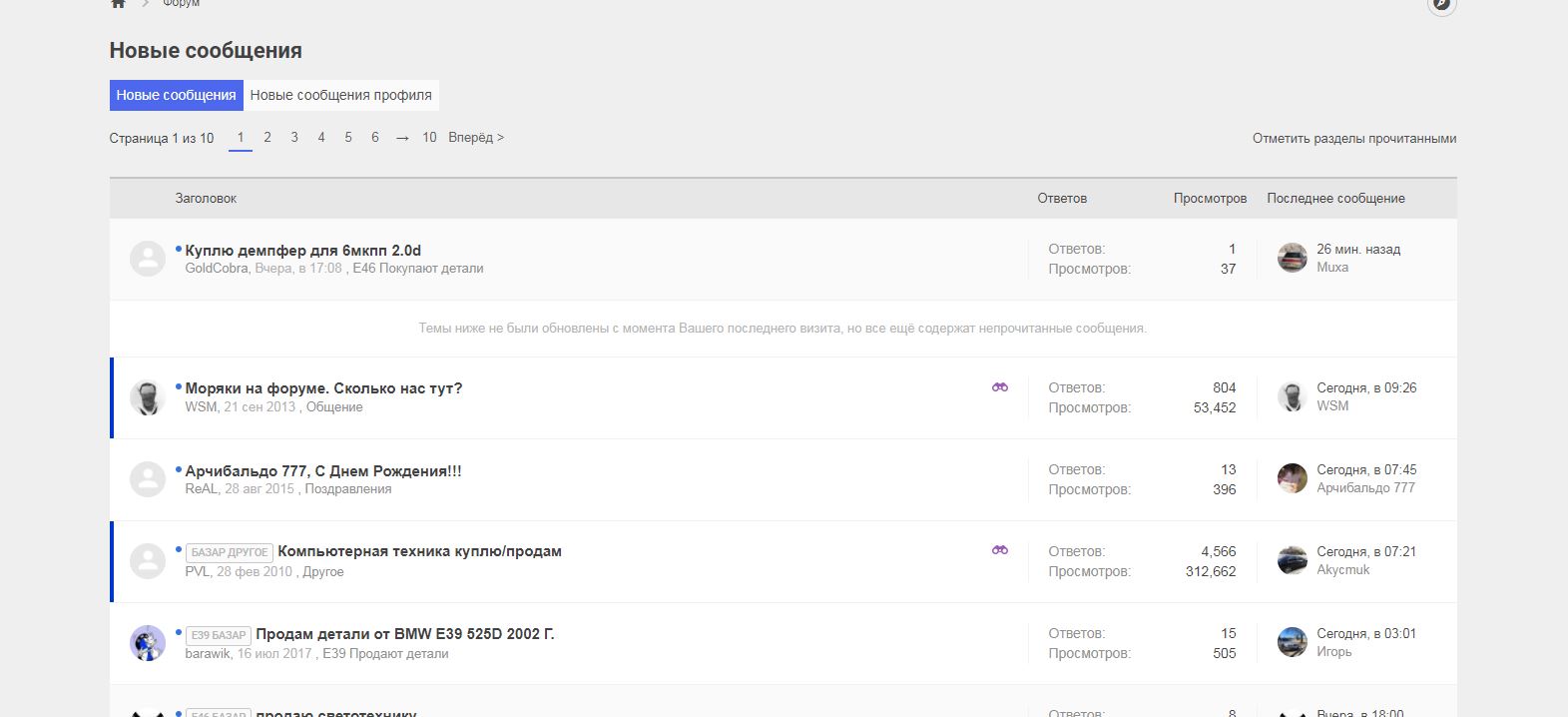Click the Вперёд > next page link
1568x717 pixels.
(x=476, y=138)
